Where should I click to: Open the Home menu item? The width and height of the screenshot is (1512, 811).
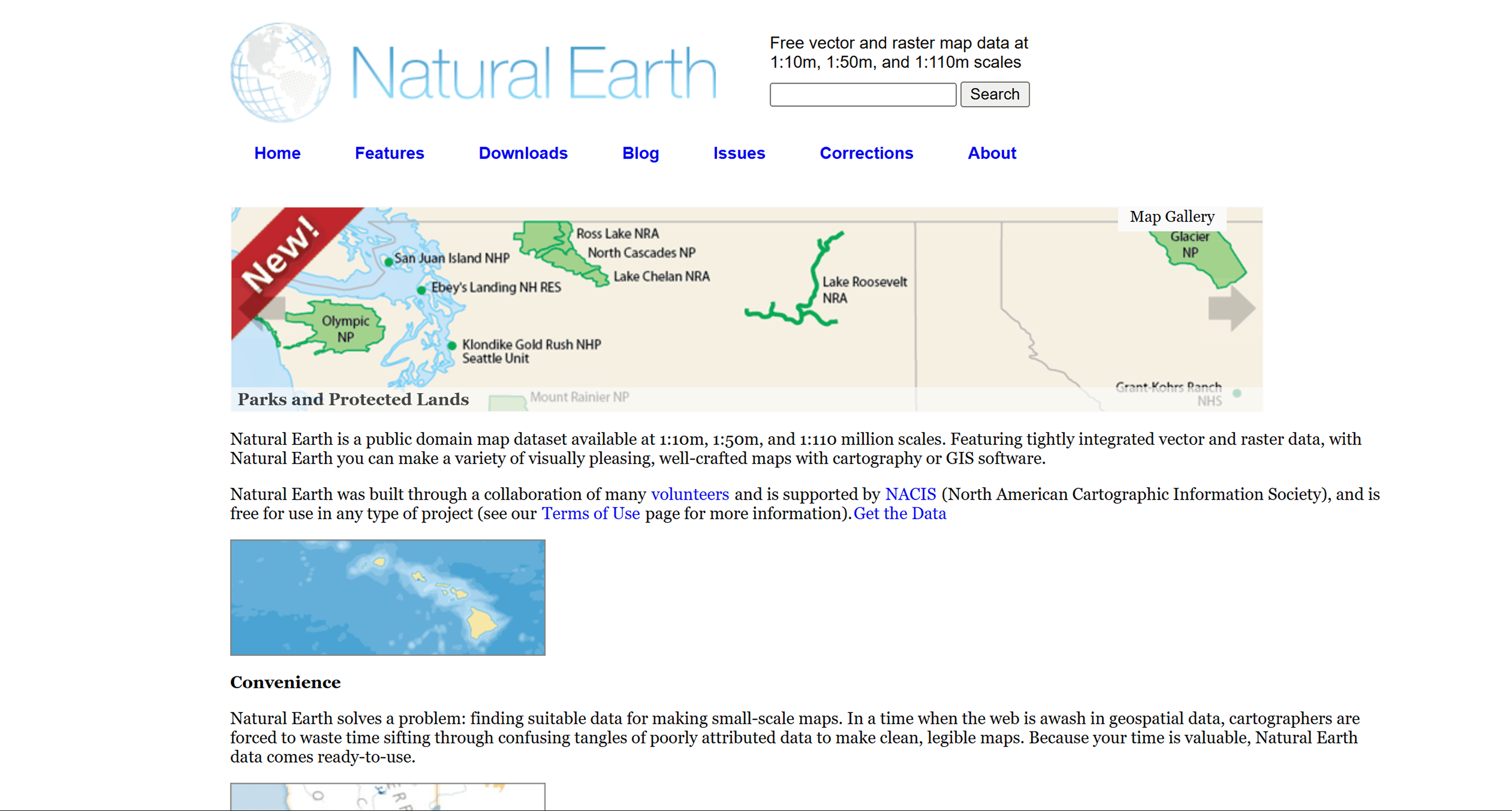277,153
